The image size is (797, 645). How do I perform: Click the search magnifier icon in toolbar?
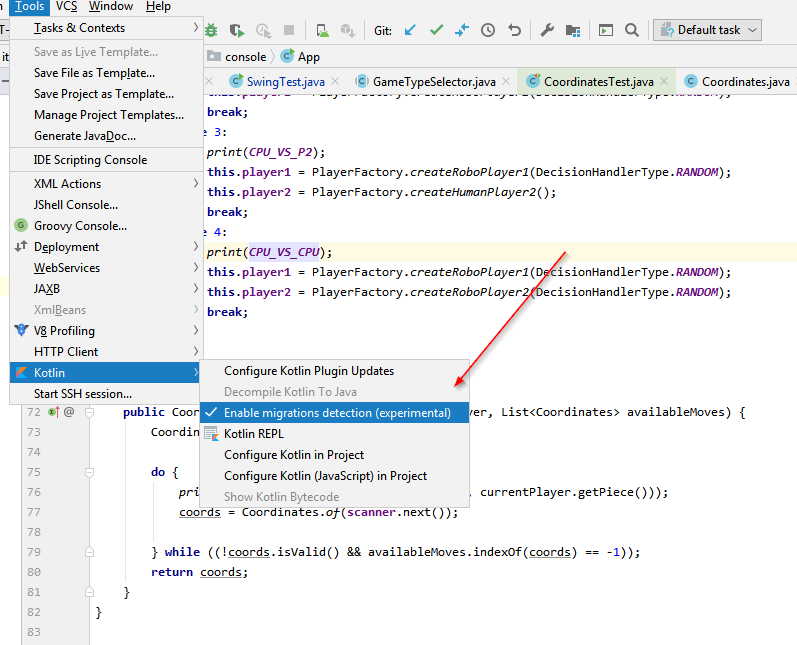coord(632,30)
